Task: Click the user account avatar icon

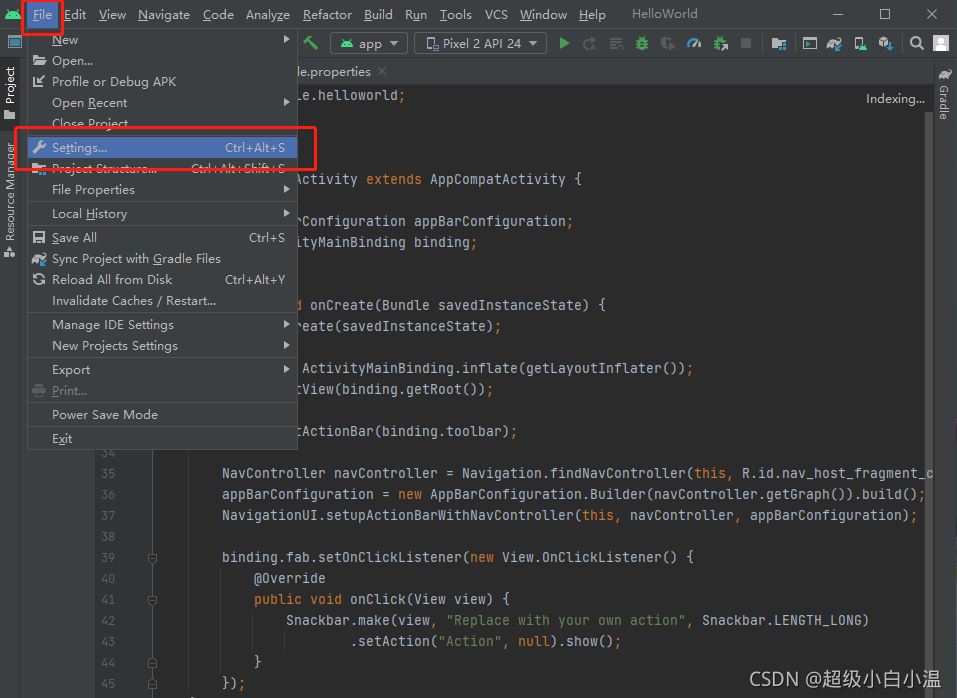Action: pyautogui.click(x=941, y=43)
